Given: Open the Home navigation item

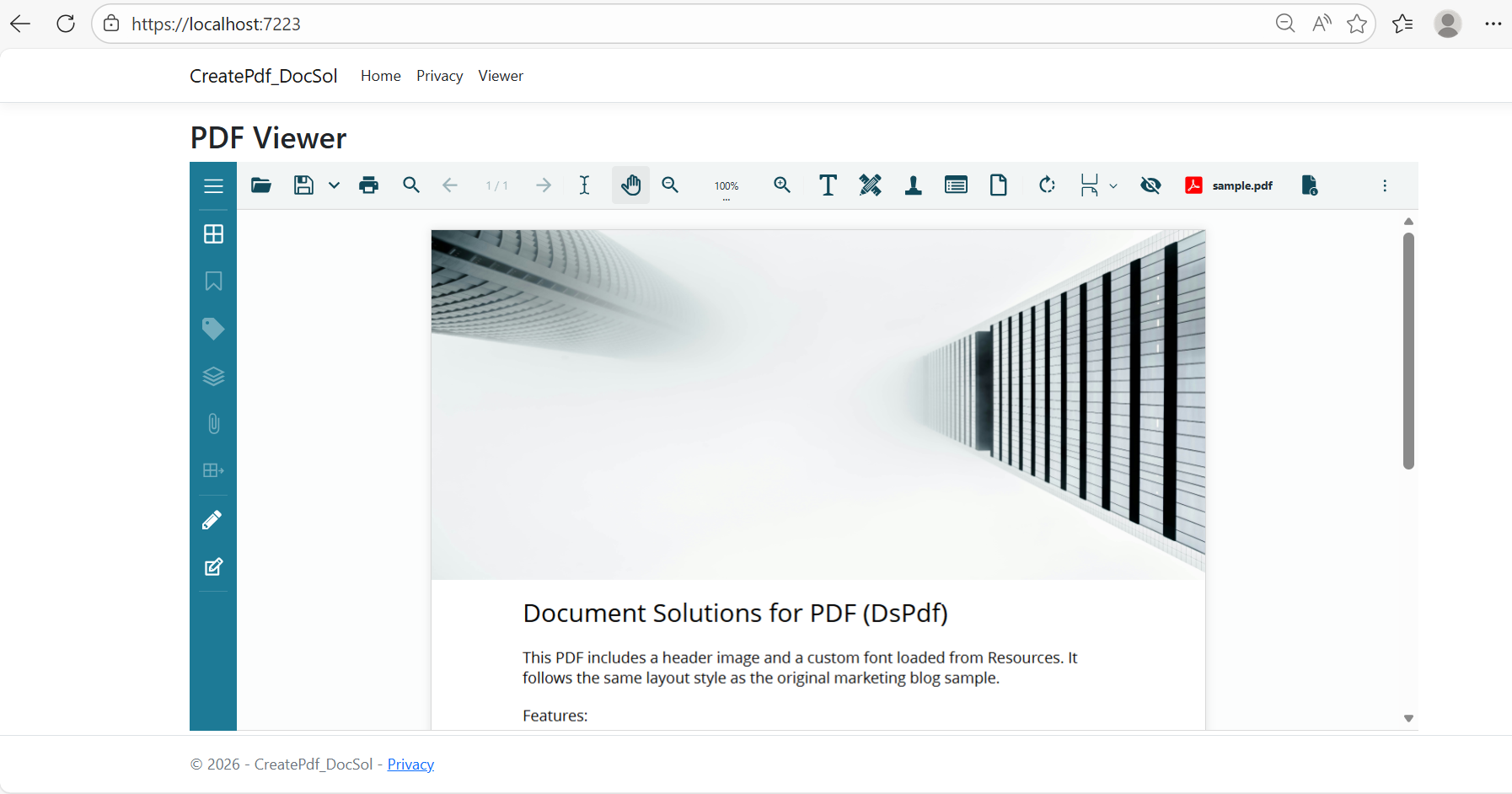Looking at the screenshot, I should click(380, 75).
